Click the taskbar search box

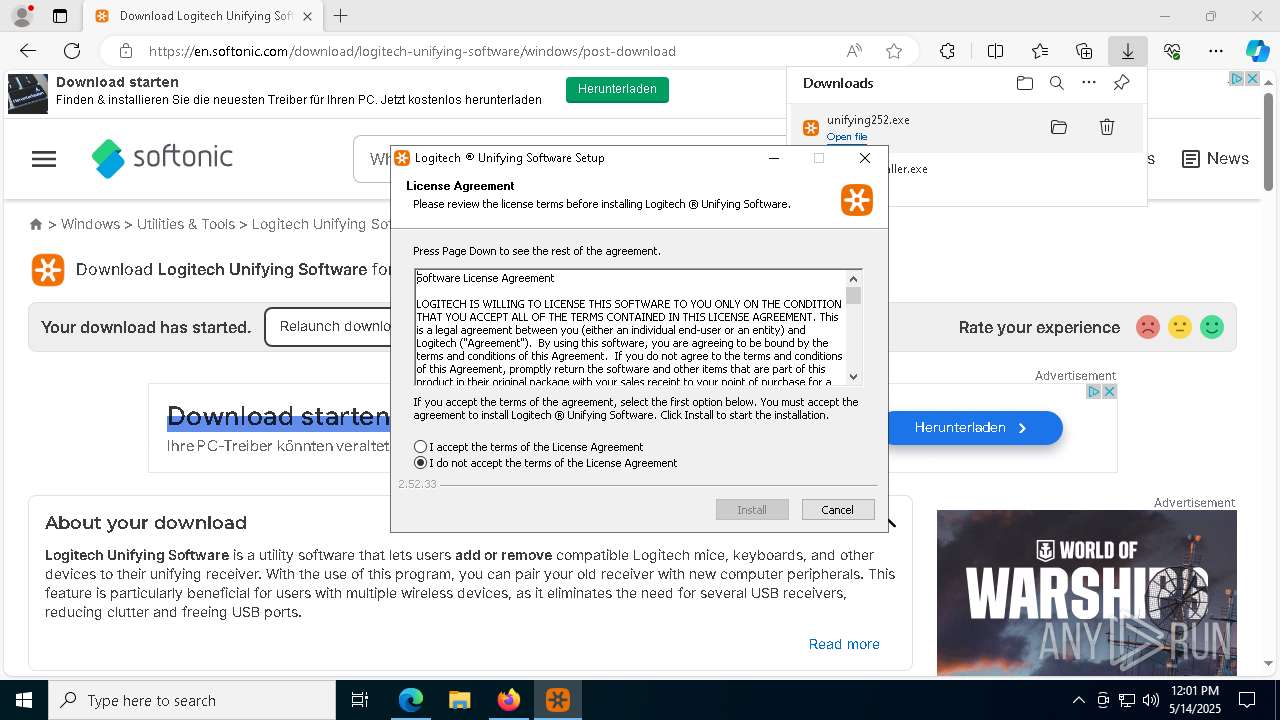click(x=192, y=700)
